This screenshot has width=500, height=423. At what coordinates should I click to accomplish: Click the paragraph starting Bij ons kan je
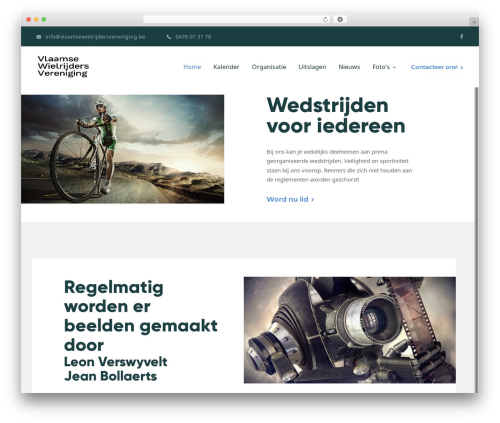click(339, 166)
